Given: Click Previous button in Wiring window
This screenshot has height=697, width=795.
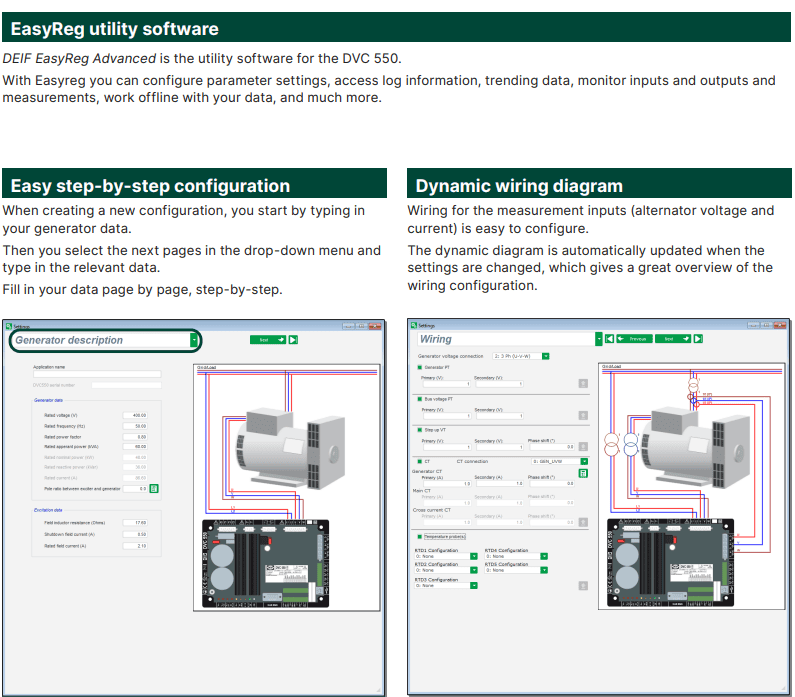Looking at the screenshot, I should [x=633, y=339].
